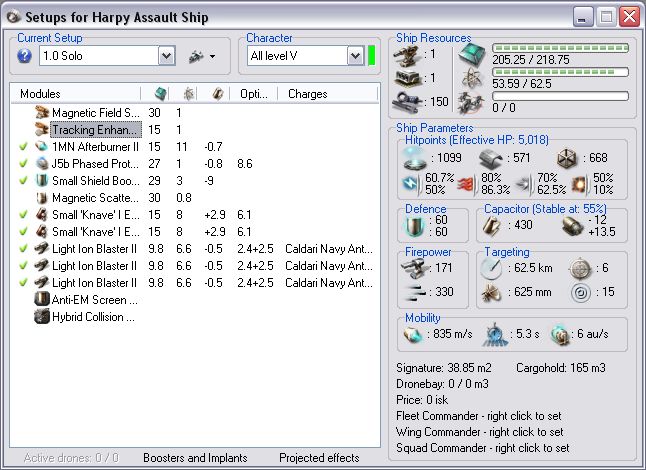Open the ship setup menu icon
The width and height of the screenshot is (646, 470).
[x=196, y=56]
